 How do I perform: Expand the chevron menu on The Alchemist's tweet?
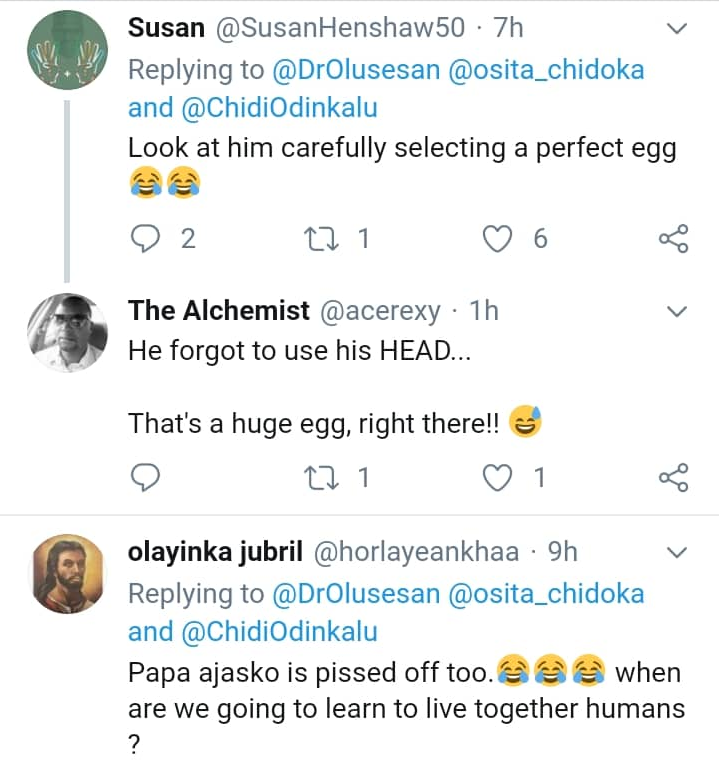point(677,312)
